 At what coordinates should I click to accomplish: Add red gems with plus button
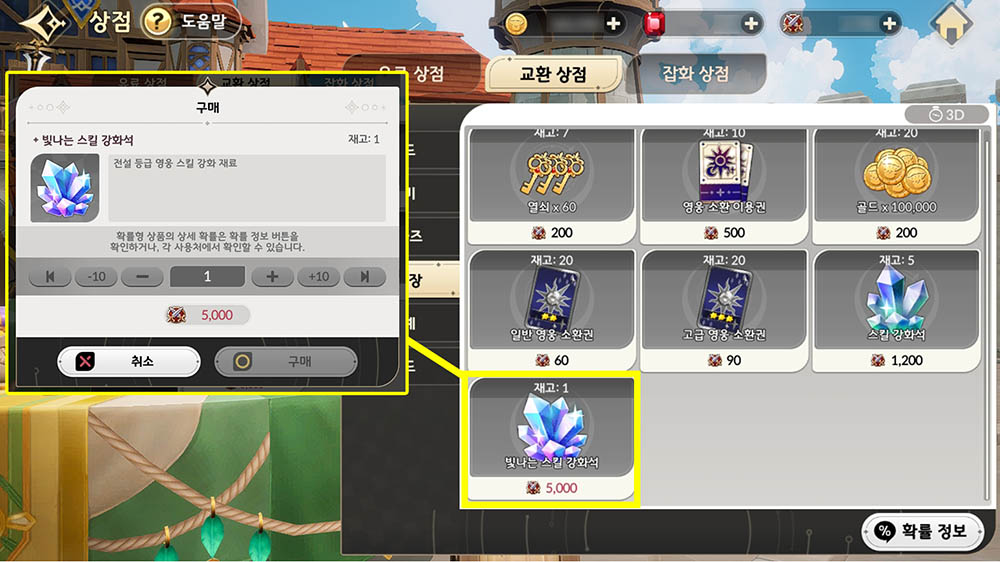(x=751, y=24)
